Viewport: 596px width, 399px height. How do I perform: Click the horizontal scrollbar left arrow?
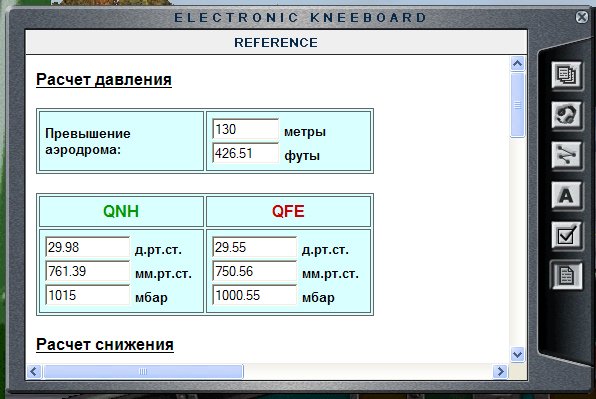tap(34, 371)
